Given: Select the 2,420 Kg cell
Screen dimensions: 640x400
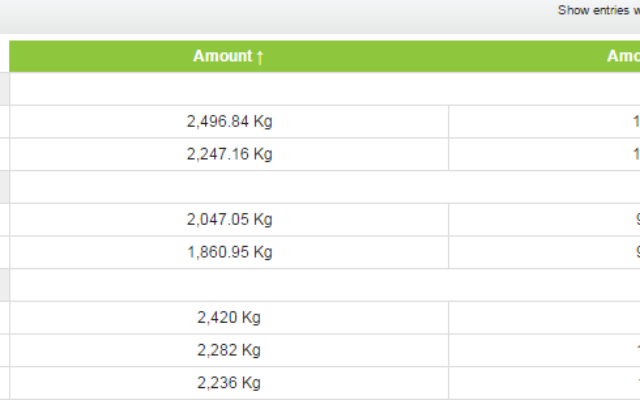Looking at the screenshot, I should 229,318.
